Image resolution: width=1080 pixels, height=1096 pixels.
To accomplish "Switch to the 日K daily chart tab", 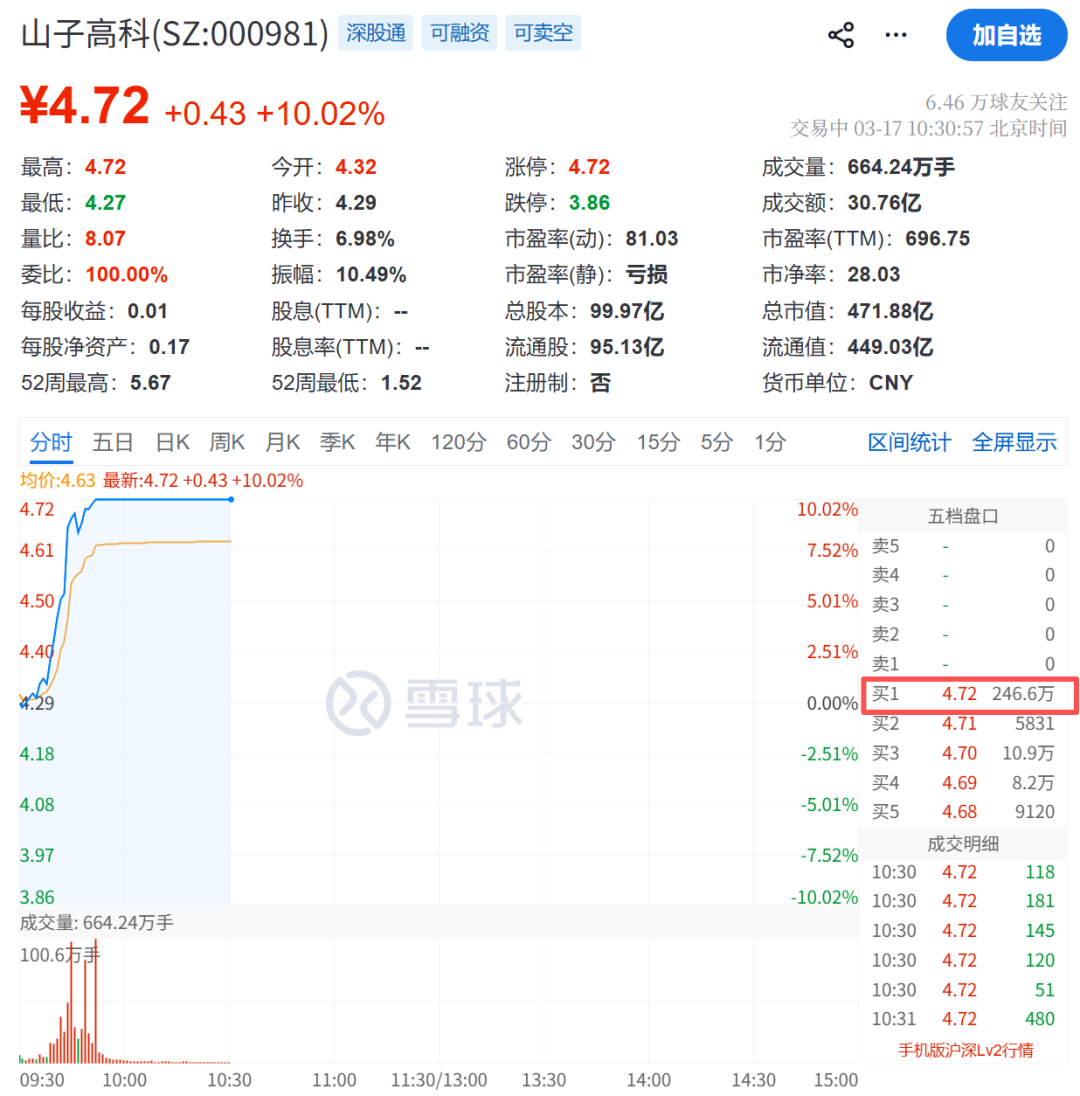I will 170,442.
